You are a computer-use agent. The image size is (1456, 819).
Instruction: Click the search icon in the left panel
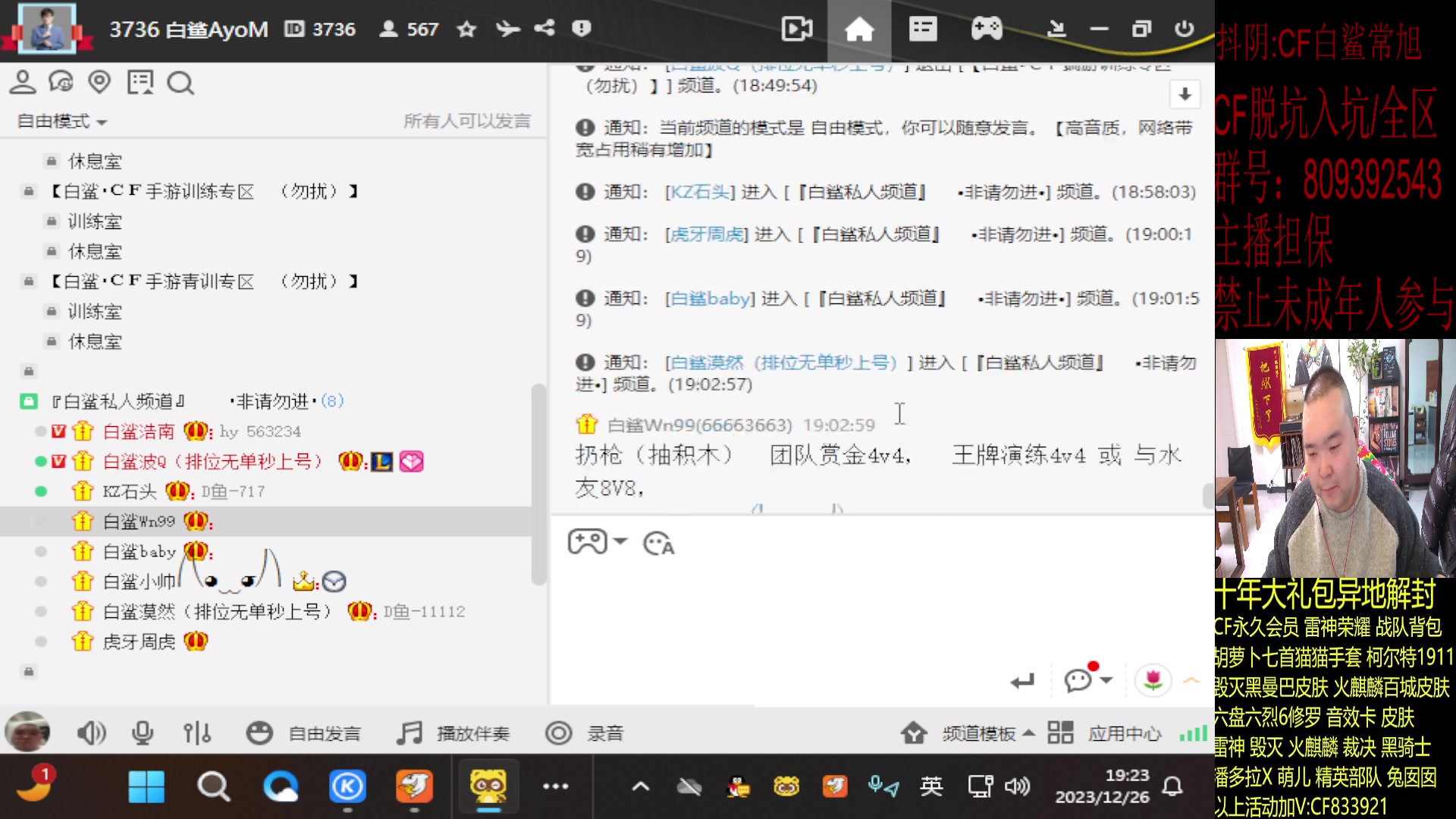[180, 82]
